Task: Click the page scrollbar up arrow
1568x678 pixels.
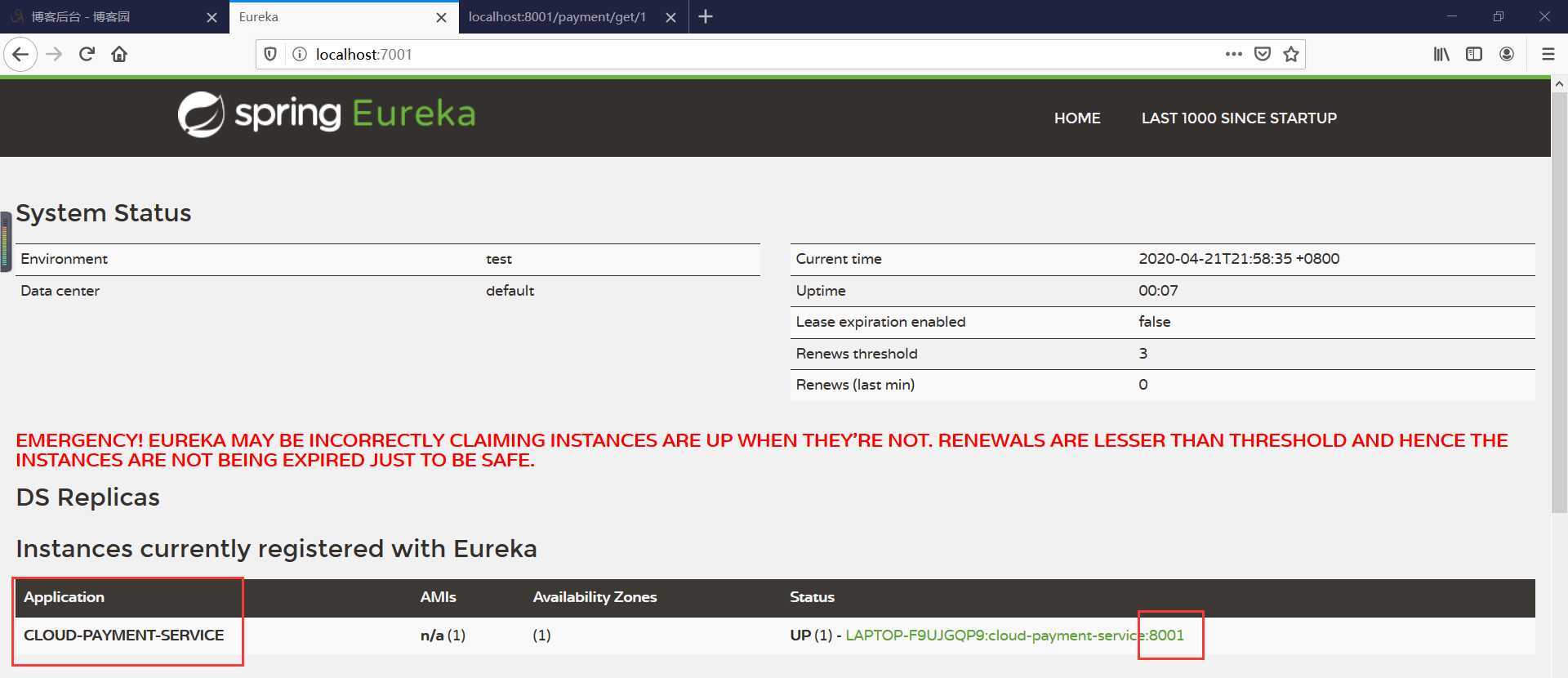Action: (x=1559, y=83)
